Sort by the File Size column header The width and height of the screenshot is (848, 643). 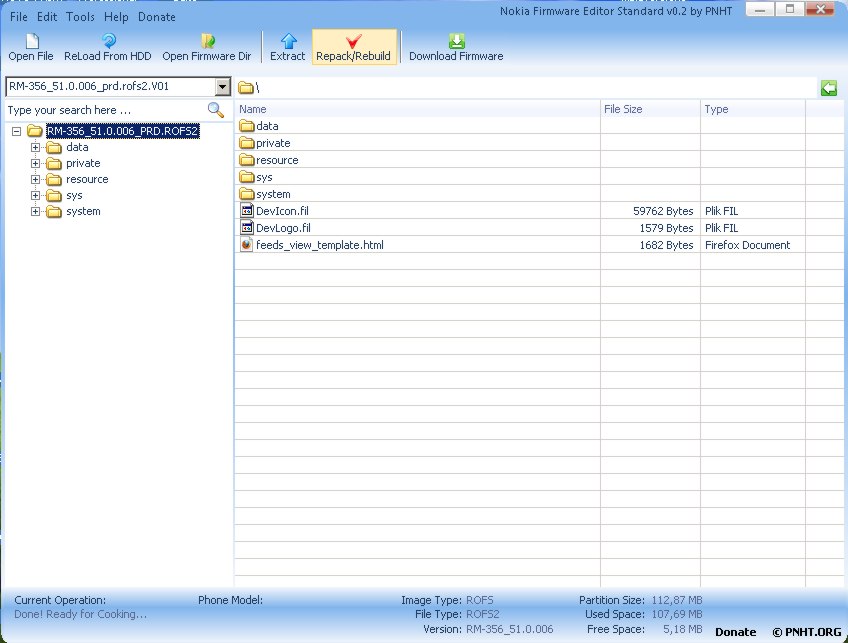click(651, 109)
